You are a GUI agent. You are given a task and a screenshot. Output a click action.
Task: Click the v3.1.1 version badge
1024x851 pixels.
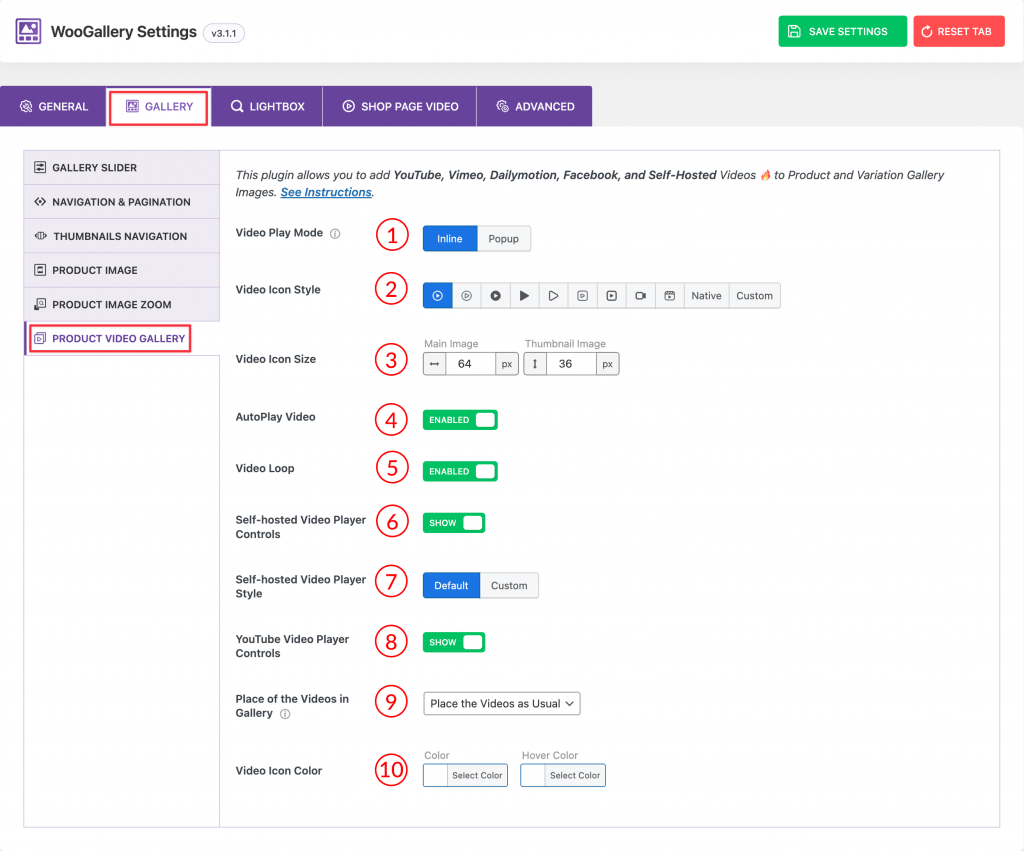224,33
